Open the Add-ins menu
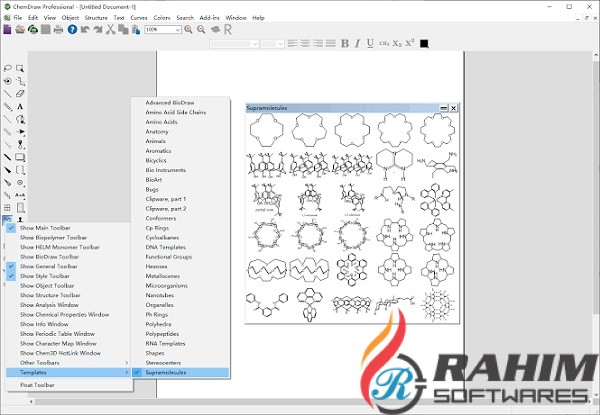 (x=209, y=18)
